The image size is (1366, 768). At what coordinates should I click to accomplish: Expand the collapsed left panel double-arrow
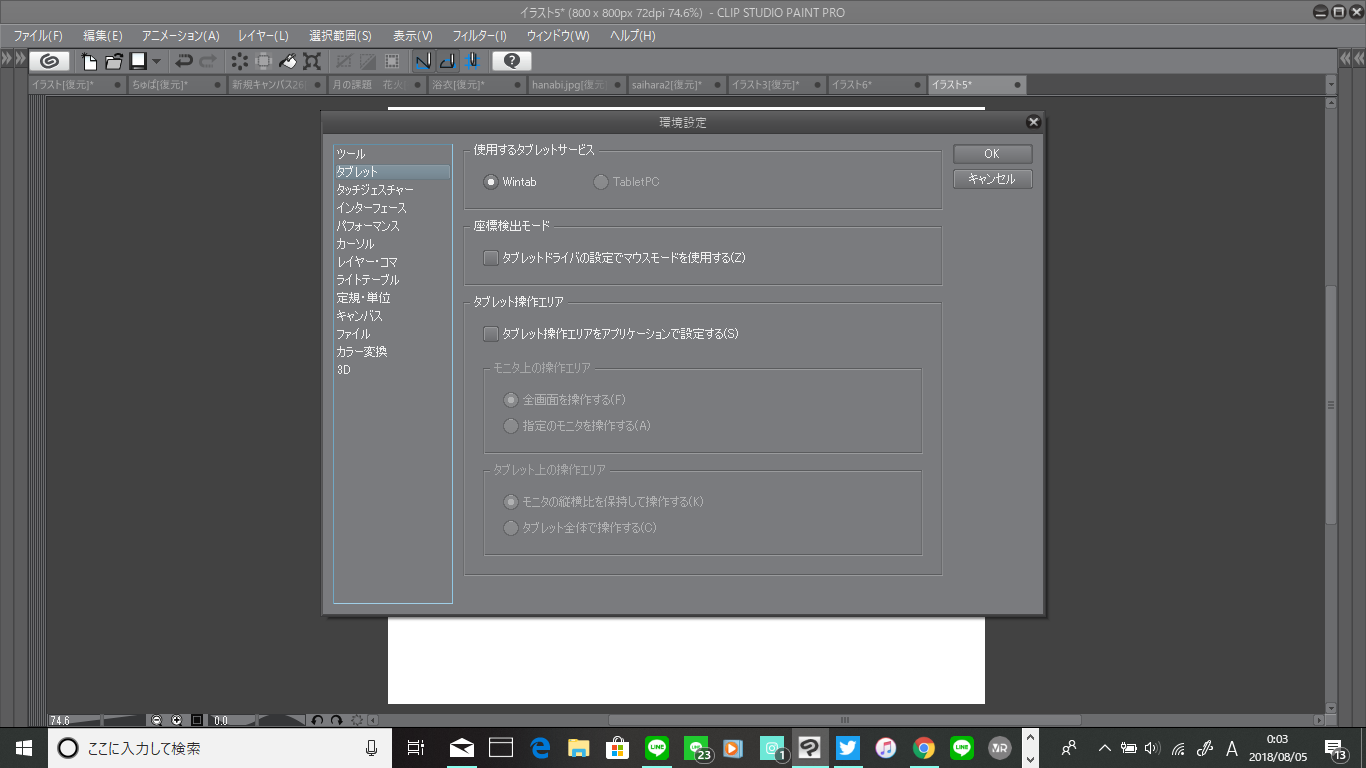(x=7, y=60)
